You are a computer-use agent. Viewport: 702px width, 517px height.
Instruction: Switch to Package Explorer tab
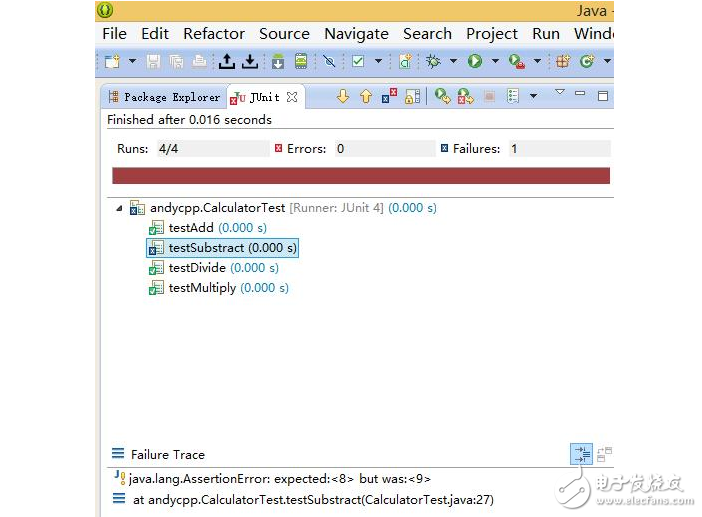pos(165,97)
